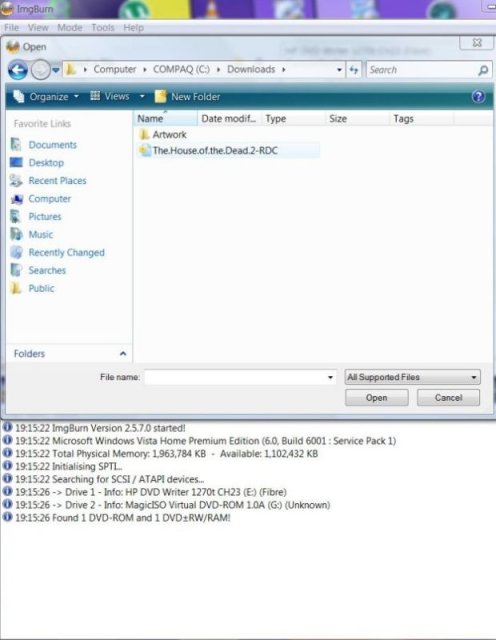Viewport: 496px width, 640px height.
Task: Open Recent Places favorite link
Action: click(48, 180)
